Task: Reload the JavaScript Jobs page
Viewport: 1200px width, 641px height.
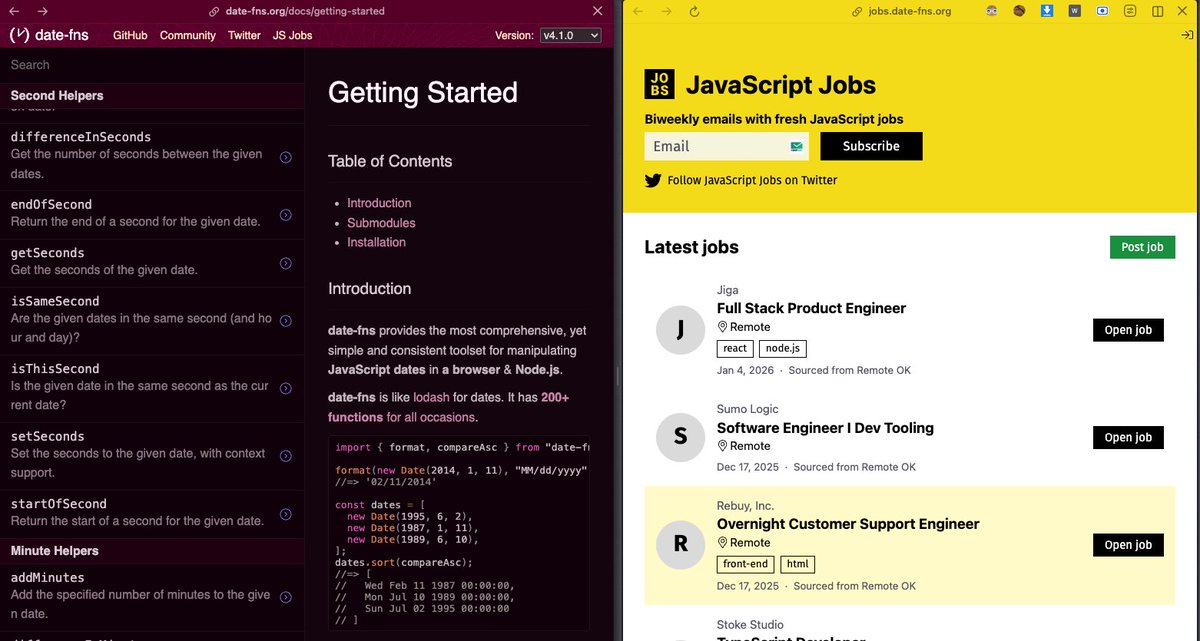Action: tap(695, 11)
